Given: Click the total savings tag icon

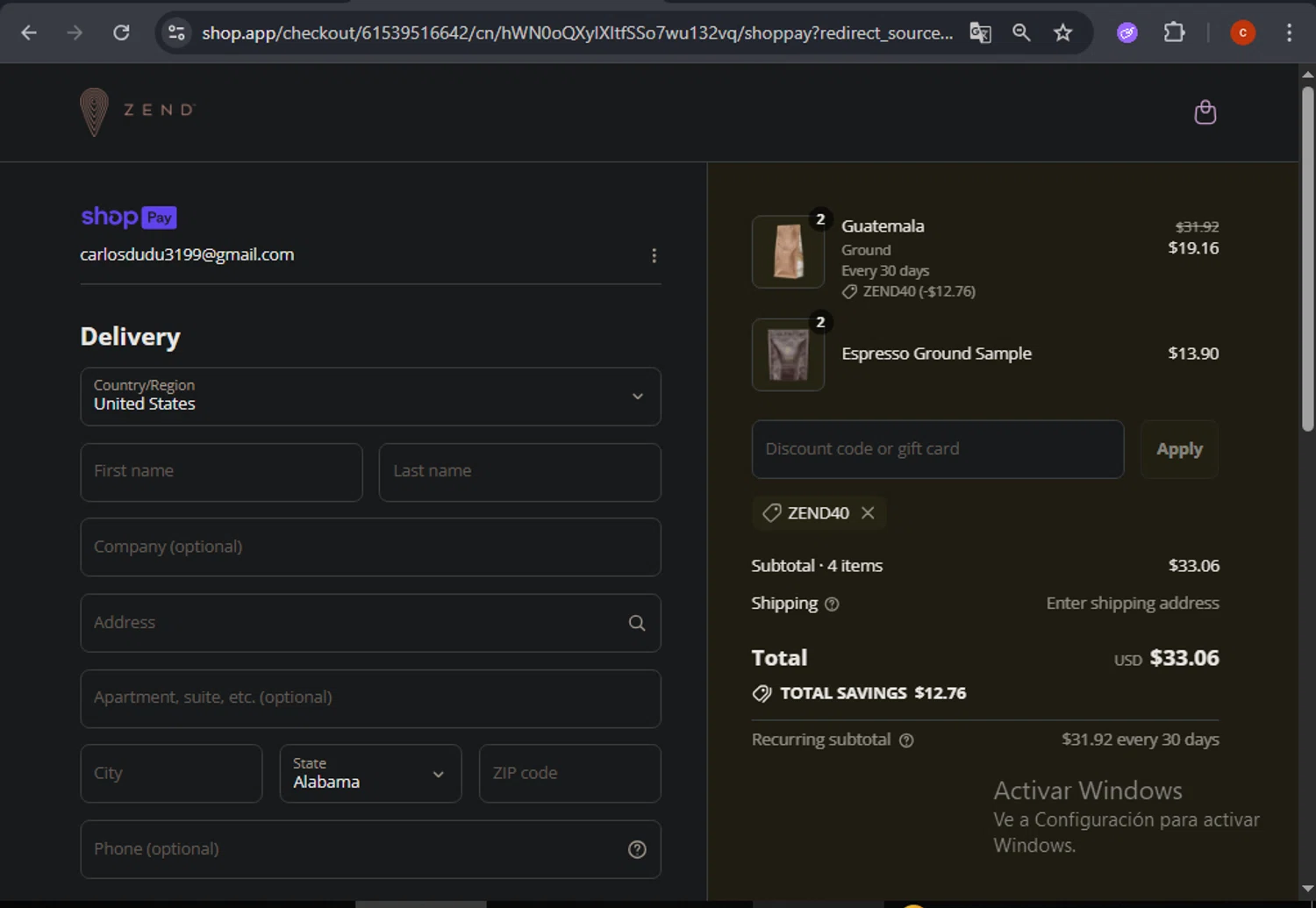Looking at the screenshot, I should coord(762,693).
